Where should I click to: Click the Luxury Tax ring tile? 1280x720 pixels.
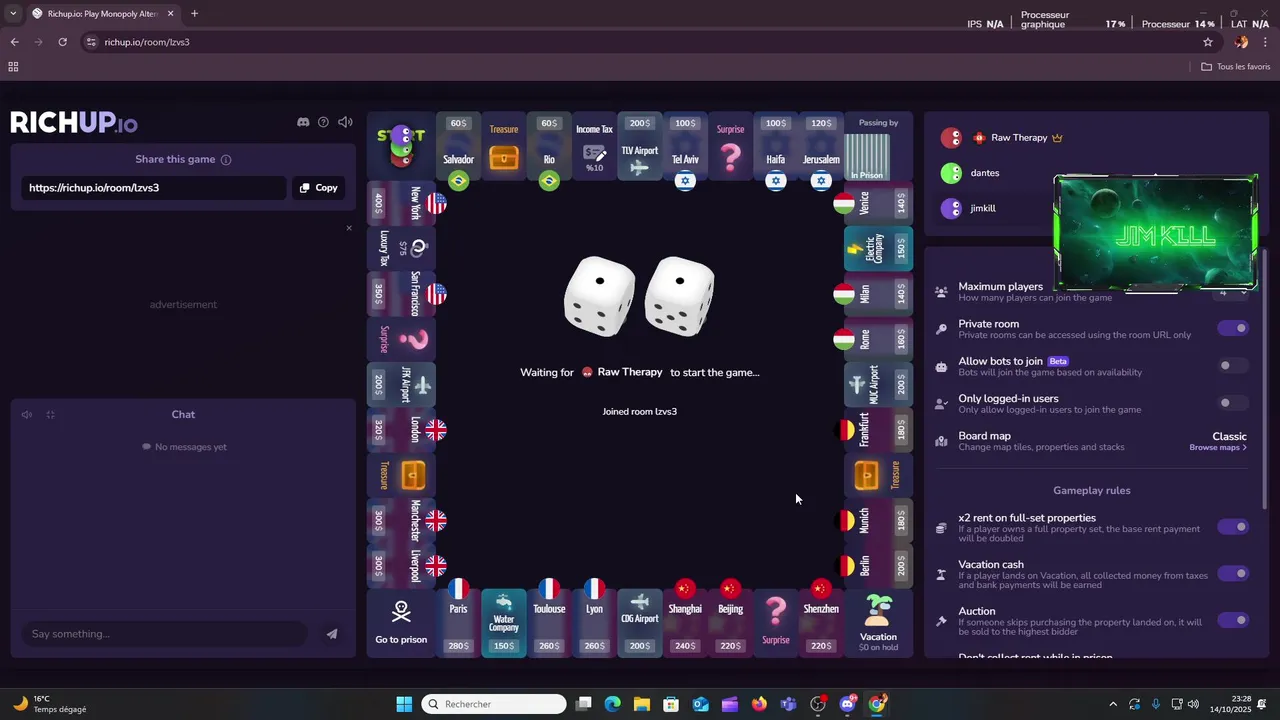click(x=401, y=249)
